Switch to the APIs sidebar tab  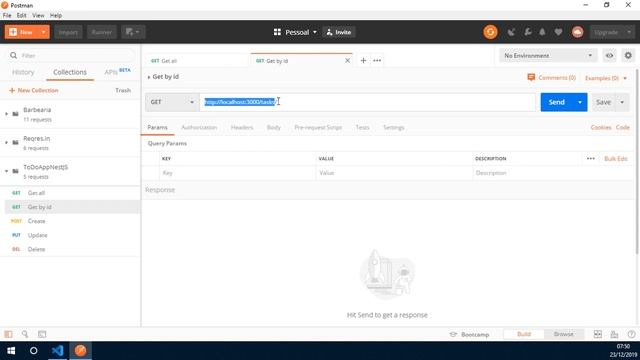[117, 72]
